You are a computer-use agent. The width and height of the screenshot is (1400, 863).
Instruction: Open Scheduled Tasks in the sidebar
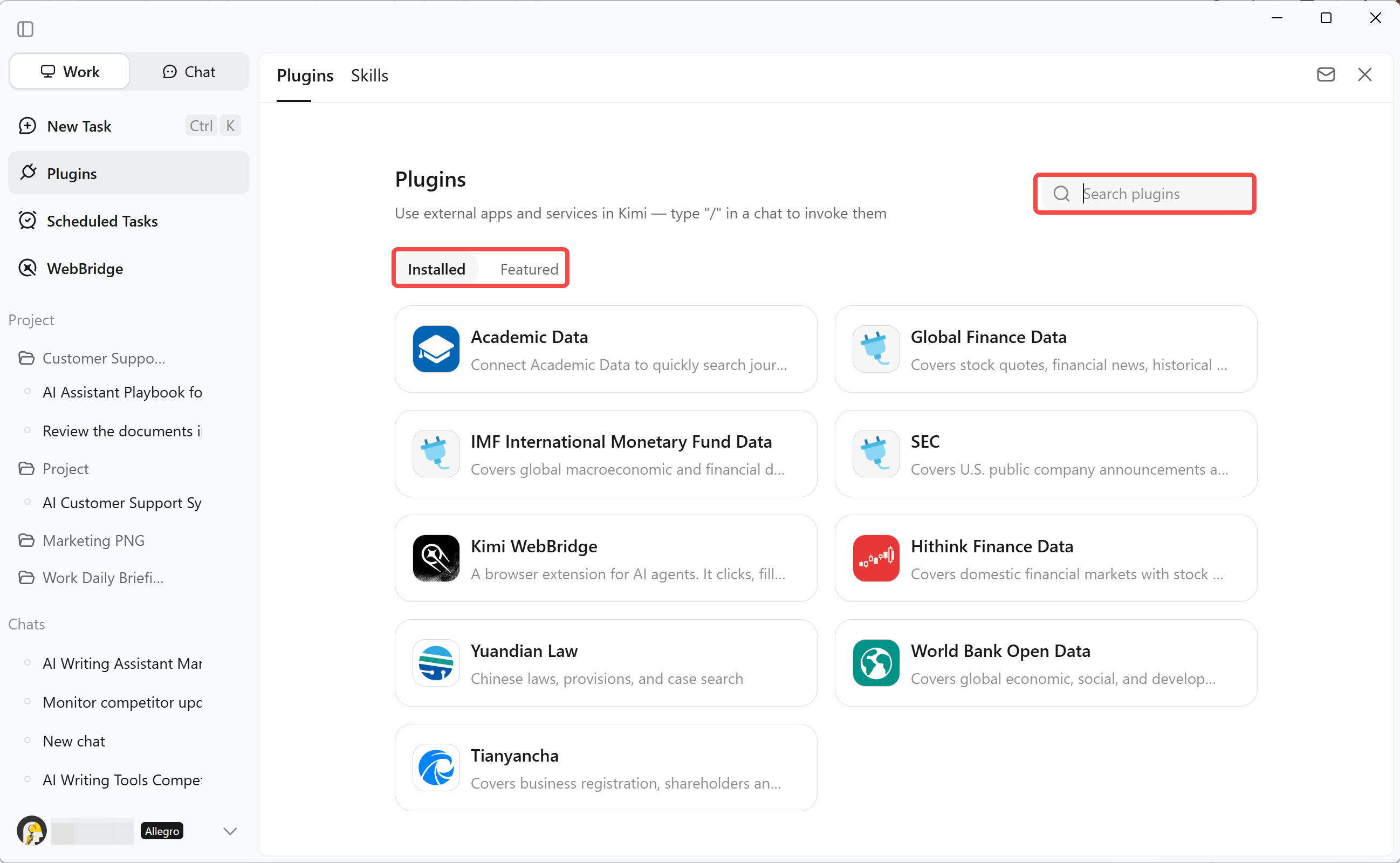(x=129, y=221)
